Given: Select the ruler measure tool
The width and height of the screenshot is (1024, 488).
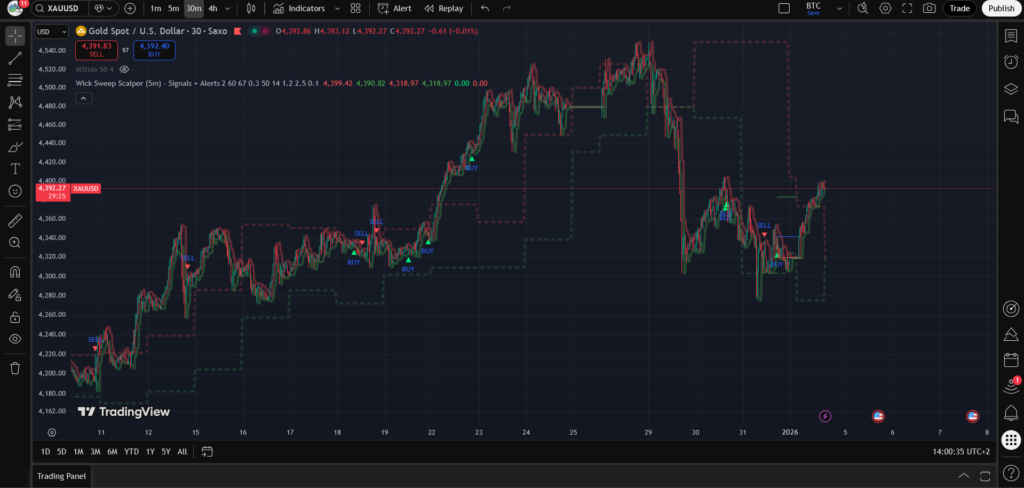Looking at the screenshot, I should pos(15,220).
